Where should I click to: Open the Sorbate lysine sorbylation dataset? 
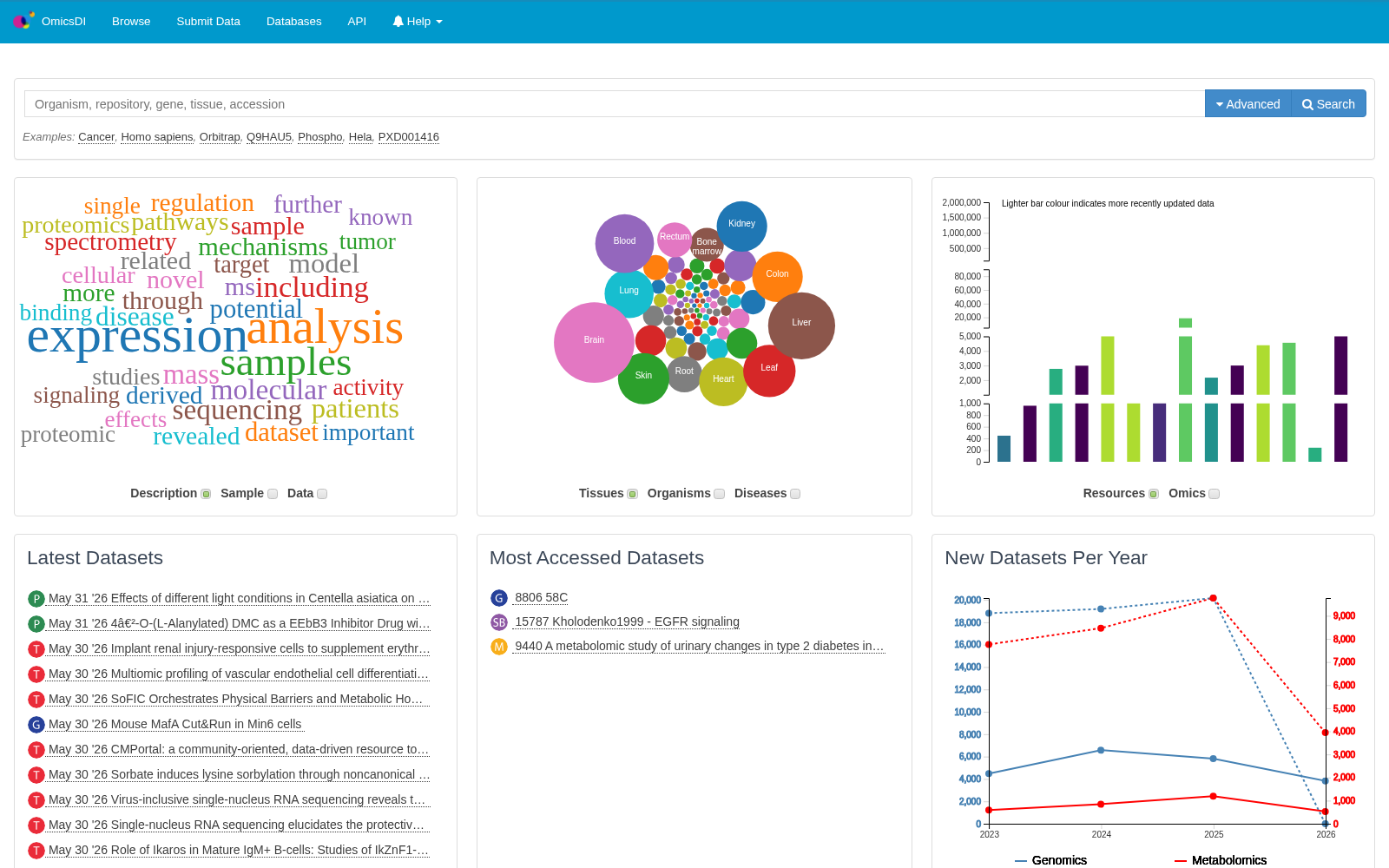[239, 774]
